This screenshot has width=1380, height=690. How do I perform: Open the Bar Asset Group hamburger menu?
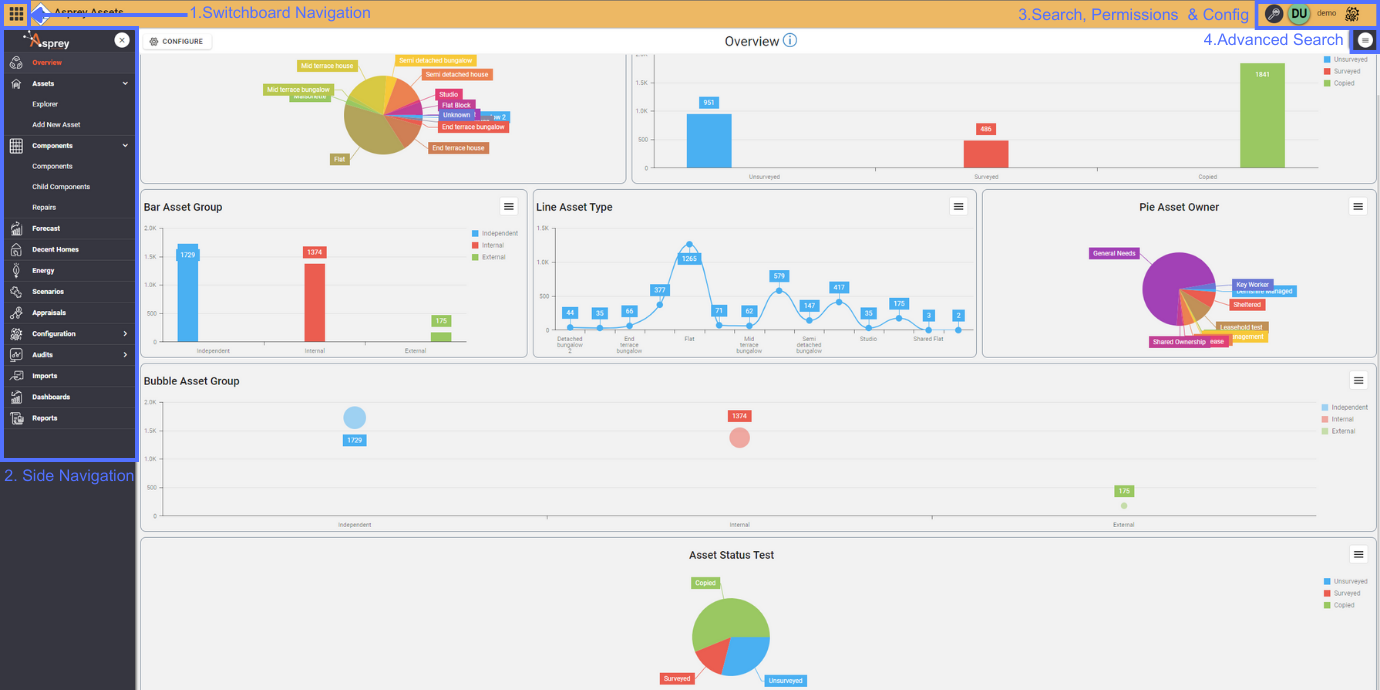tap(508, 206)
